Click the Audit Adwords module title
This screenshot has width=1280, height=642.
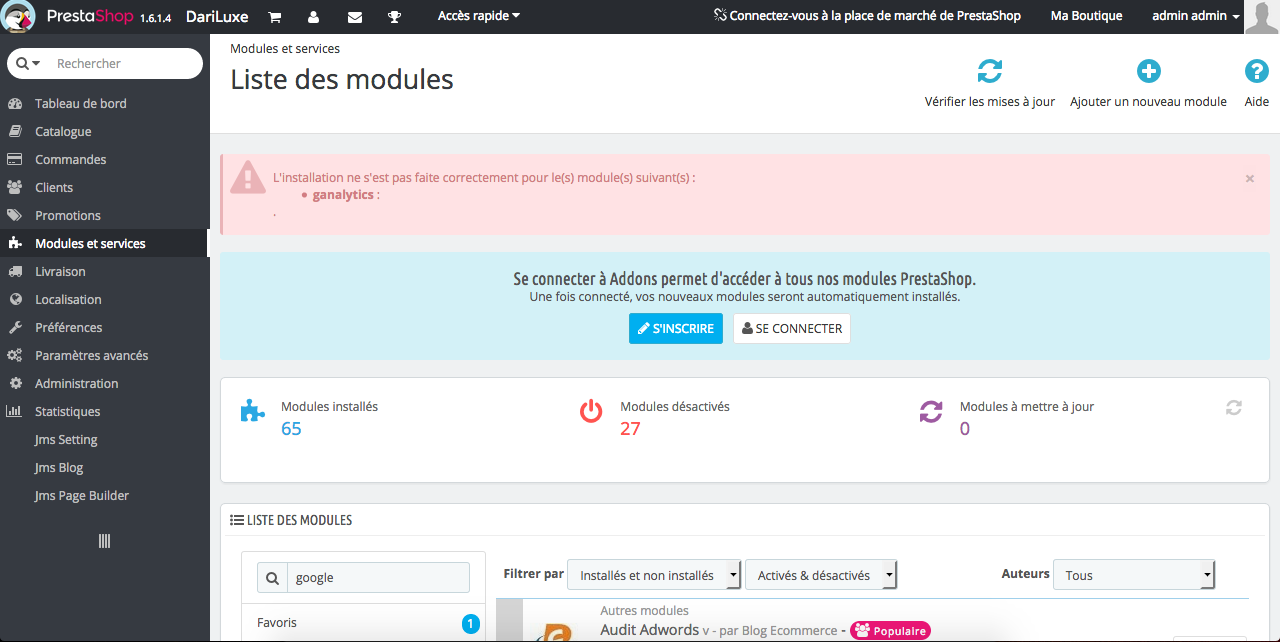pos(650,630)
